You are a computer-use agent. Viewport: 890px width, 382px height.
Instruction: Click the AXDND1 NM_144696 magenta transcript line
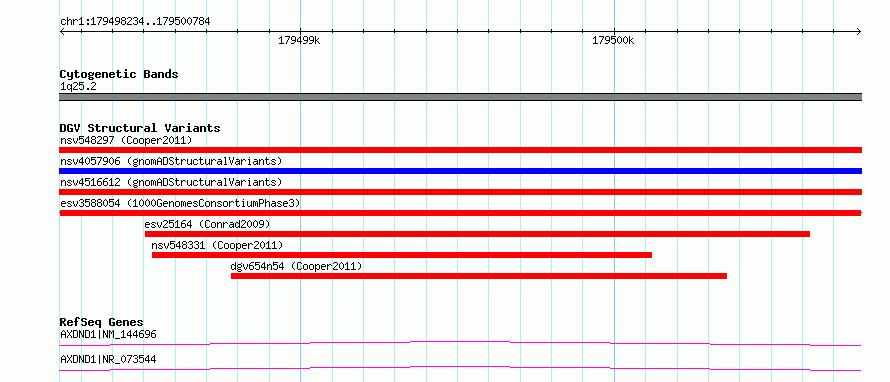[x=460, y=343]
